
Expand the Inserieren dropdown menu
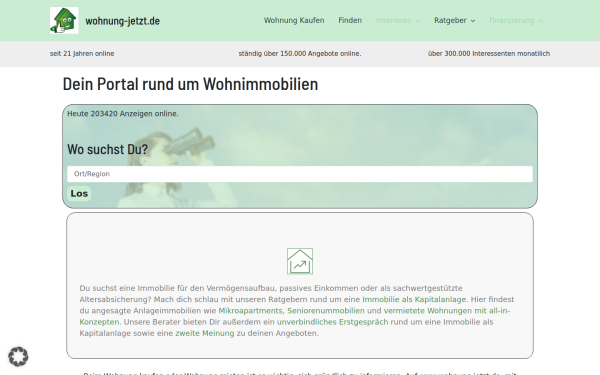[398, 20]
